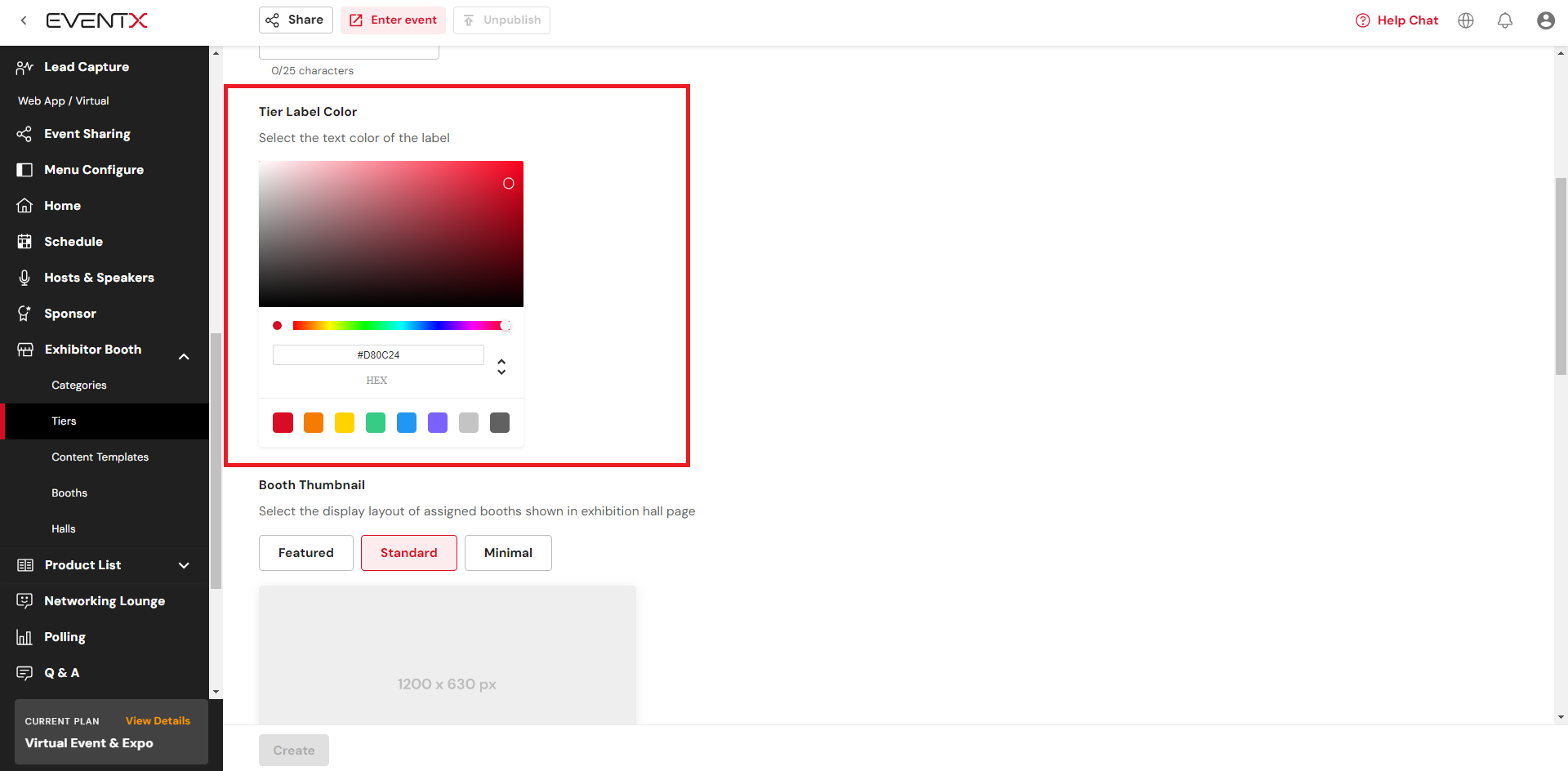Click the Menu Configure icon
This screenshot has height=771, width=1568.
coord(24,170)
